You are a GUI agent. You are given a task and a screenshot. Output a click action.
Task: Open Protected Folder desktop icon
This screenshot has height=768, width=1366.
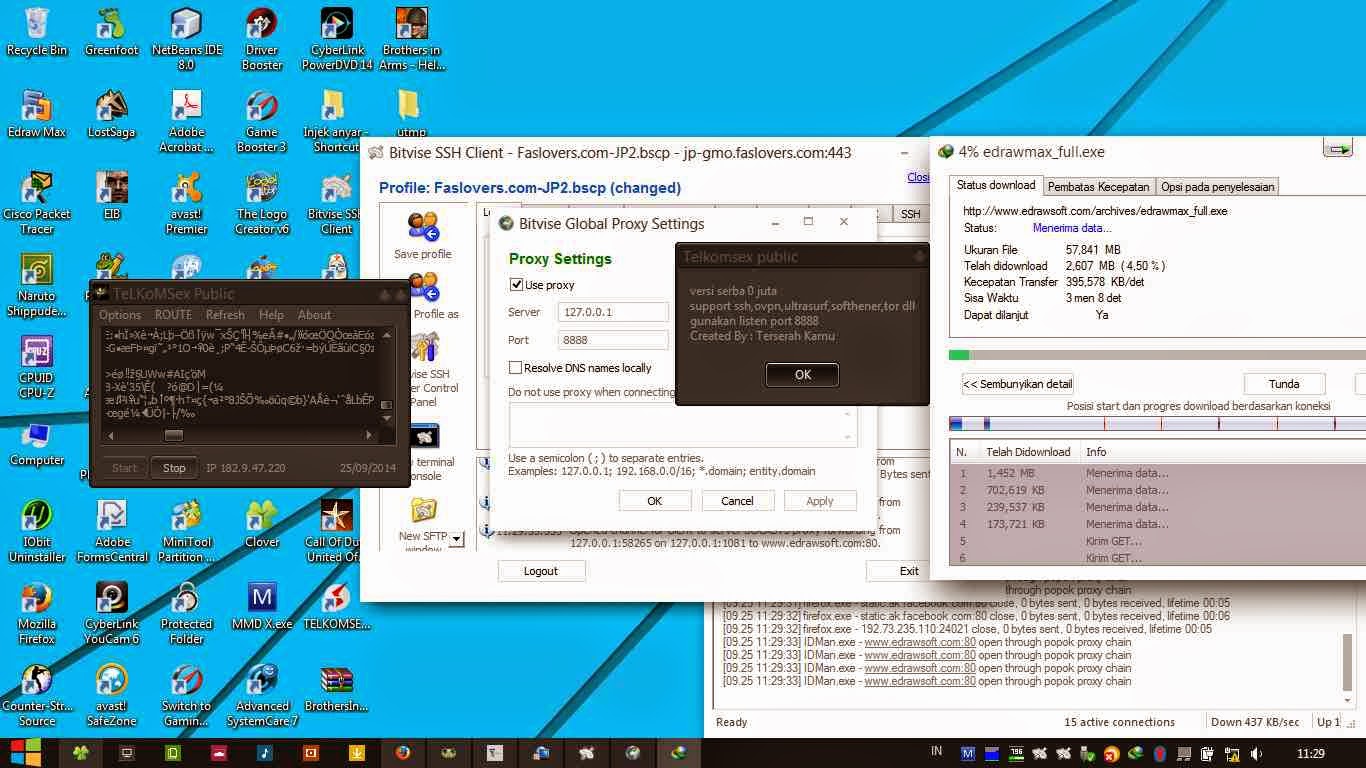pyautogui.click(x=187, y=612)
